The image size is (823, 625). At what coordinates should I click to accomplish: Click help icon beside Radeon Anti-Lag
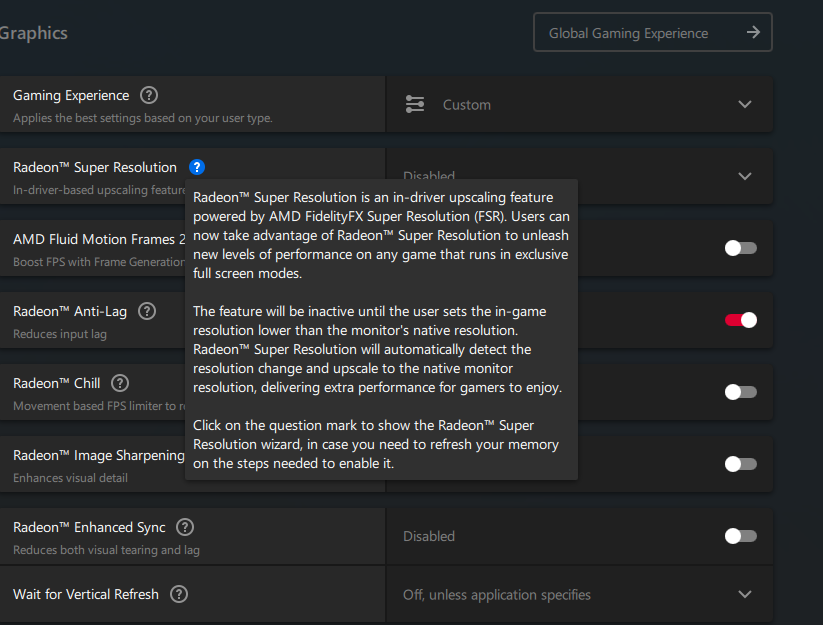(x=147, y=311)
